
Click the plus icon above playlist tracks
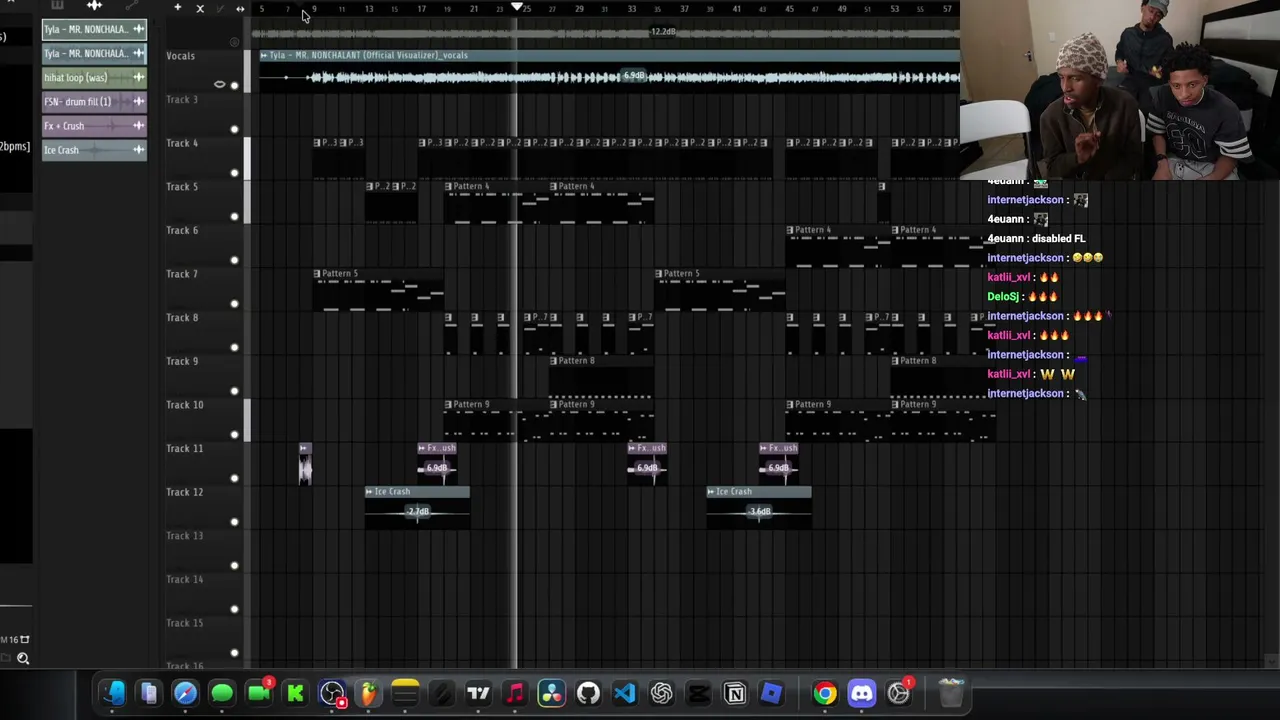pos(177,9)
